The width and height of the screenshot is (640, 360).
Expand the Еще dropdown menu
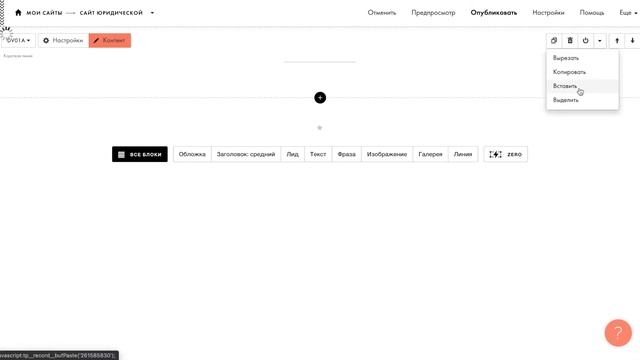pyautogui.click(x=628, y=13)
